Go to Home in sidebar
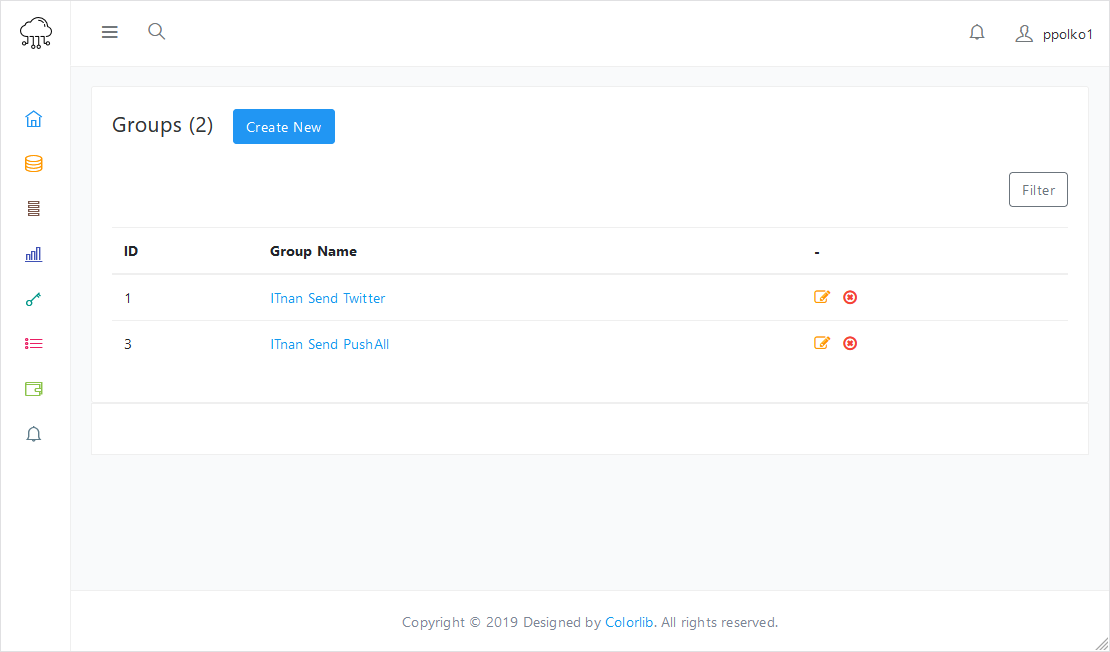 [34, 119]
